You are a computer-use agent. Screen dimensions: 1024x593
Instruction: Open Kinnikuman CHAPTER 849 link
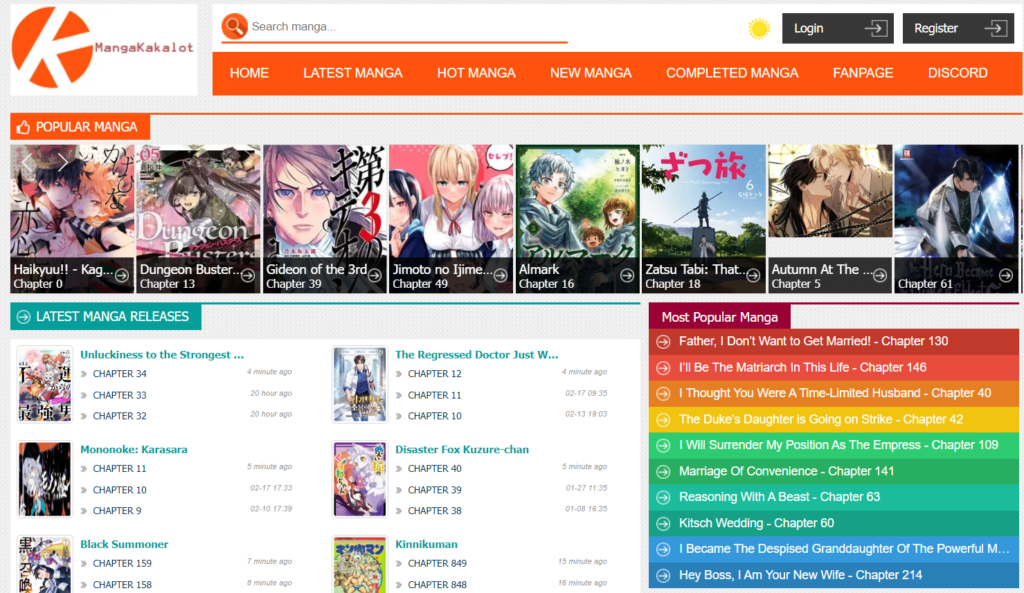tap(437, 563)
